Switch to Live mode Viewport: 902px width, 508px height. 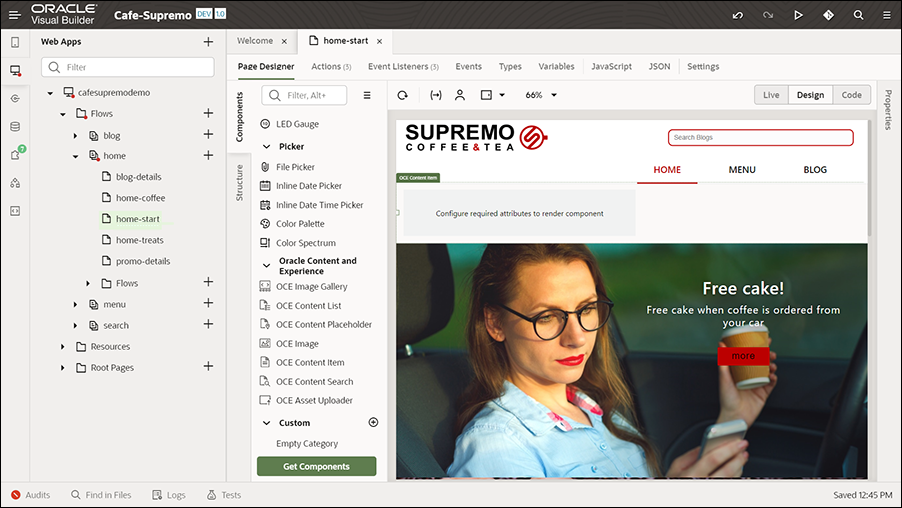click(x=771, y=95)
